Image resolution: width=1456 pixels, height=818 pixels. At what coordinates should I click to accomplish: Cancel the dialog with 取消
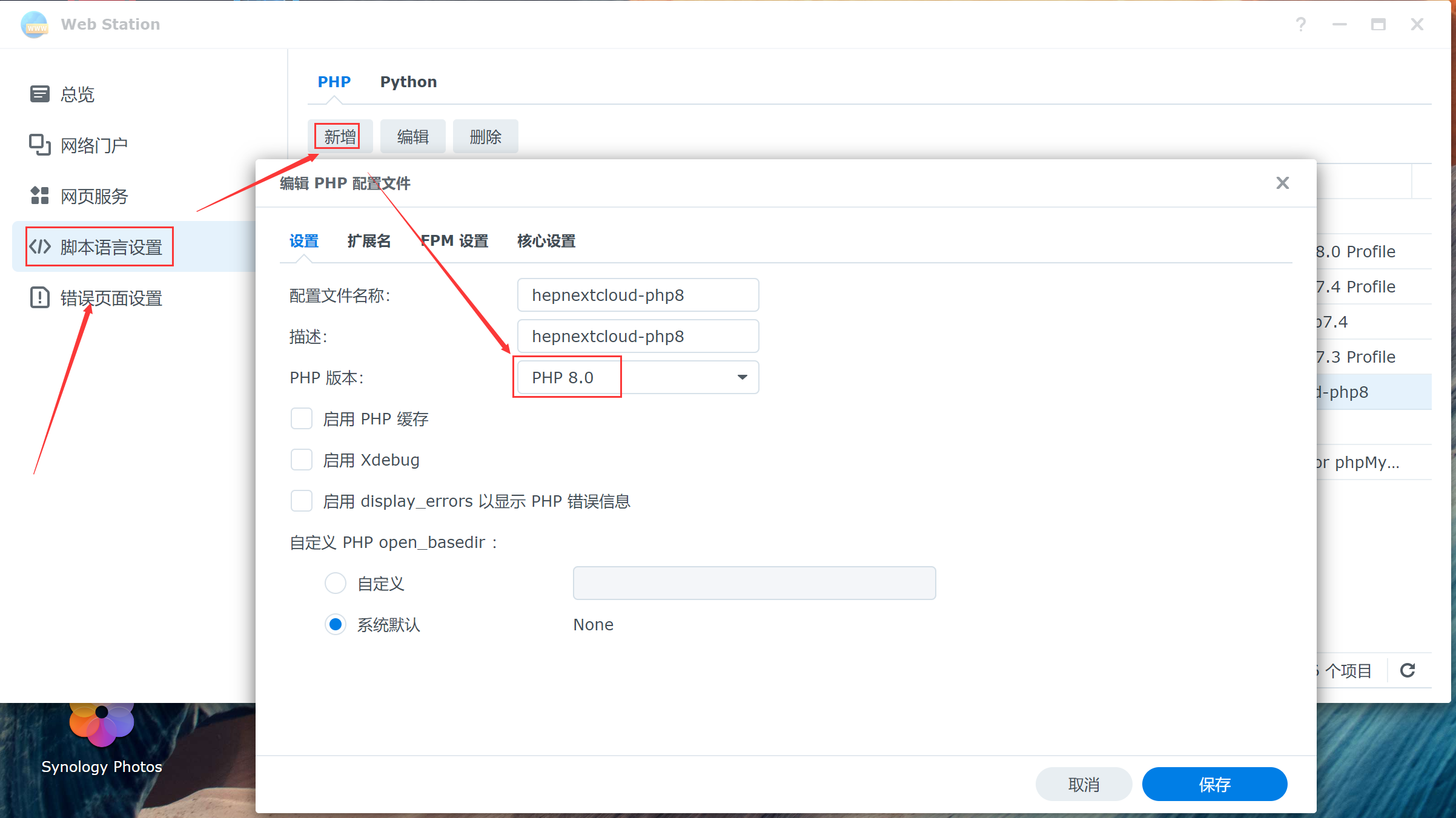tap(1084, 783)
